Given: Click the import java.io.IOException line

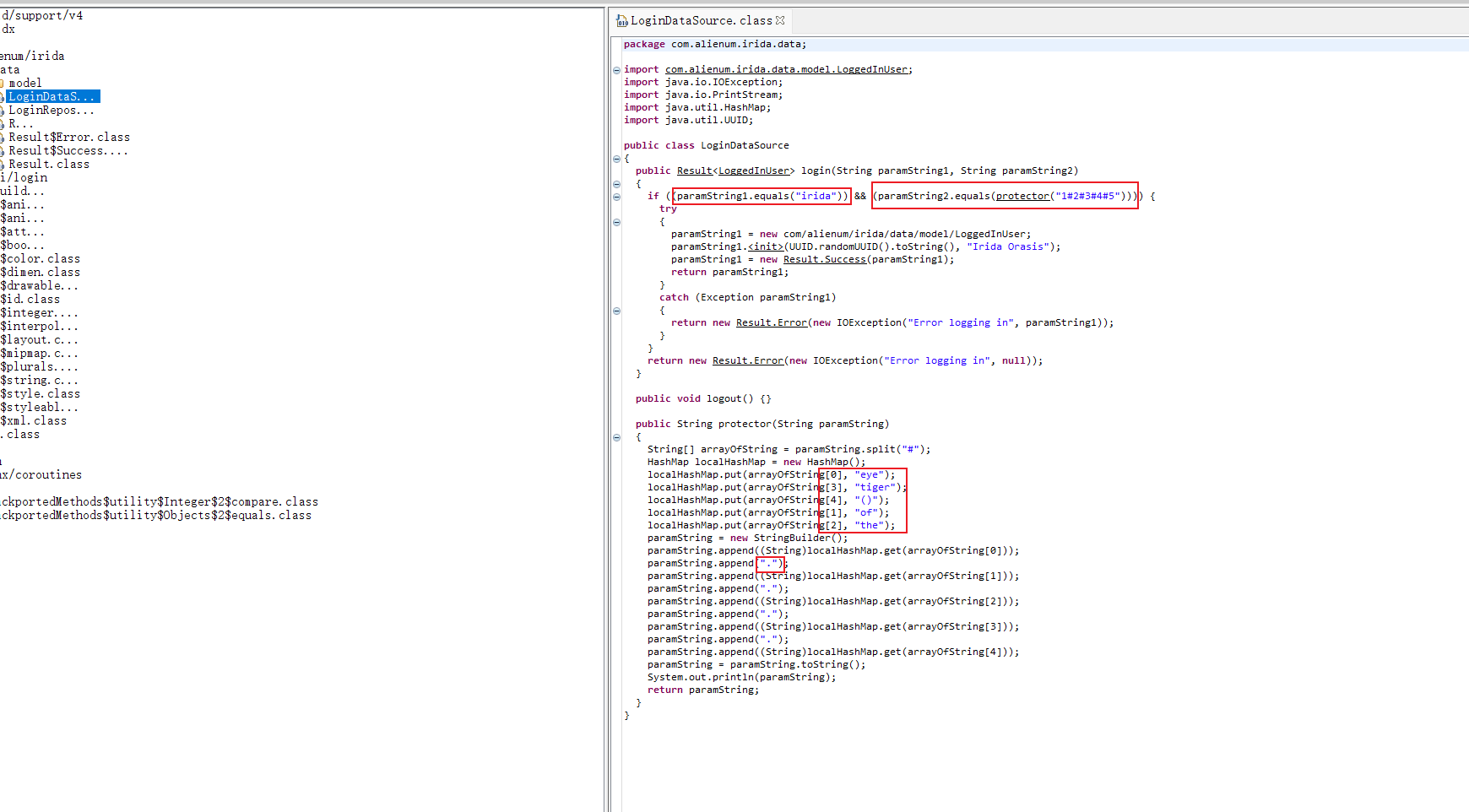Looking at the screenshot, I should point(703,82).
